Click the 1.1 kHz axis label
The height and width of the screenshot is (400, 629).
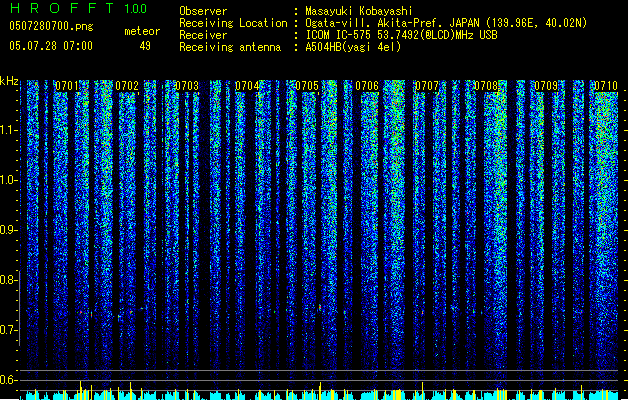tap(9, 130)
